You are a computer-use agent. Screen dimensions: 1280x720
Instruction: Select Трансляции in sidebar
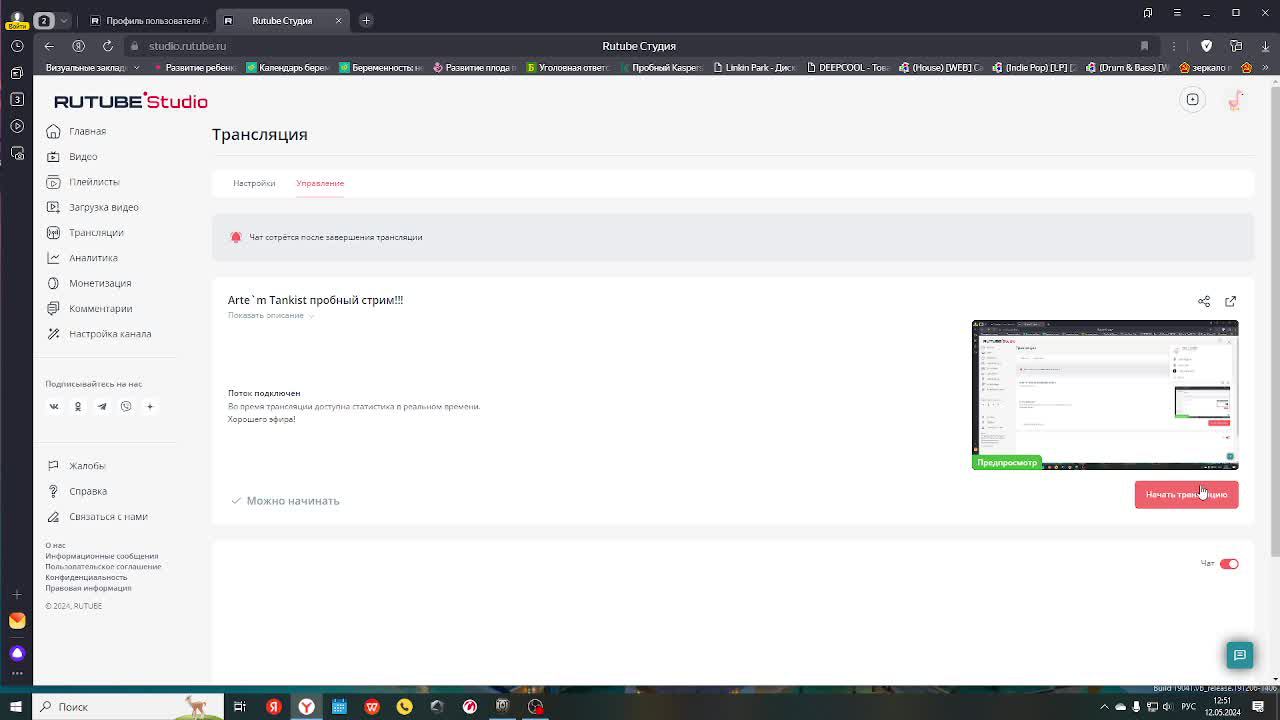[x=85, y=232]
